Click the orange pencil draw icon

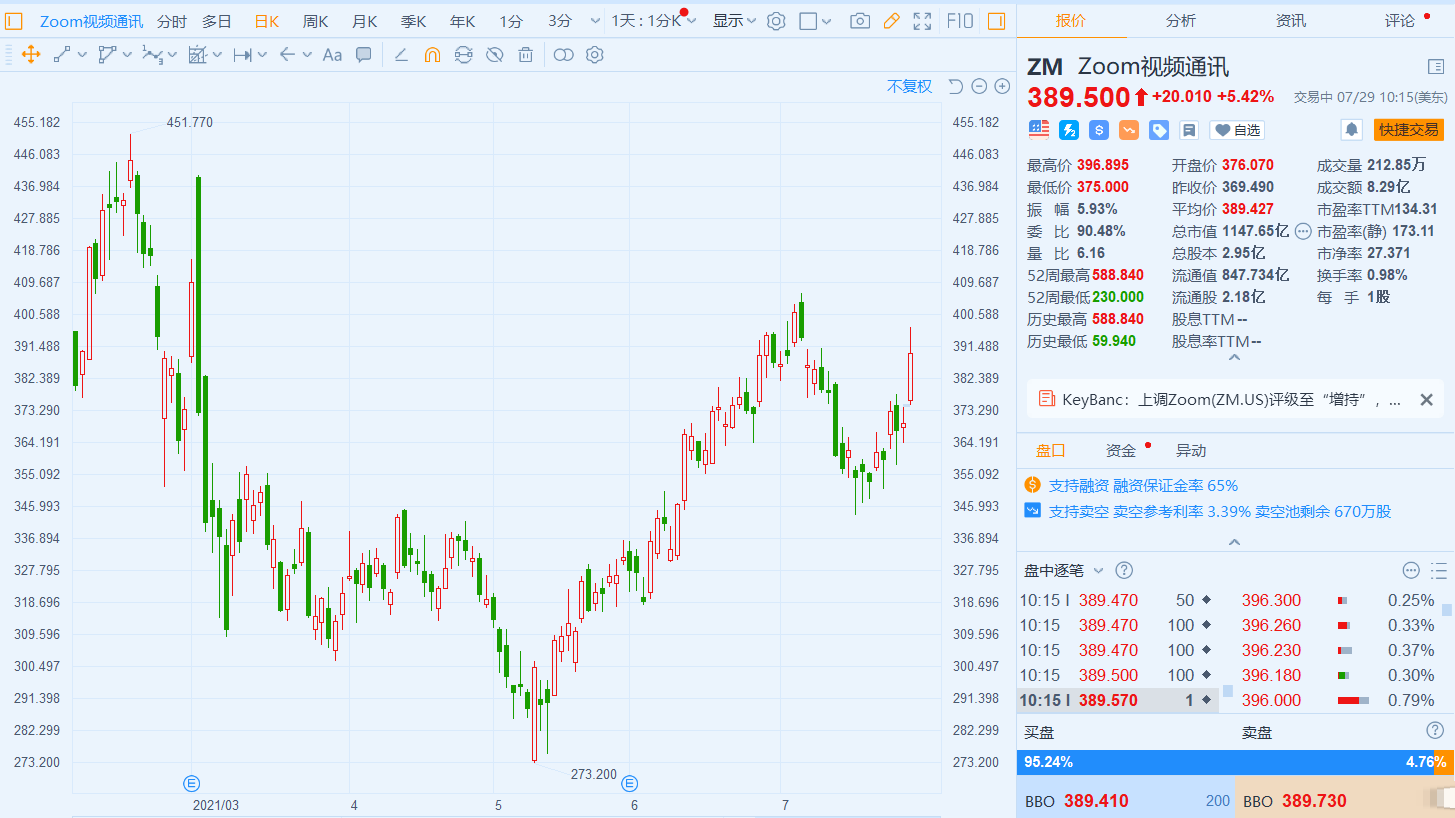tap(891, 21)
